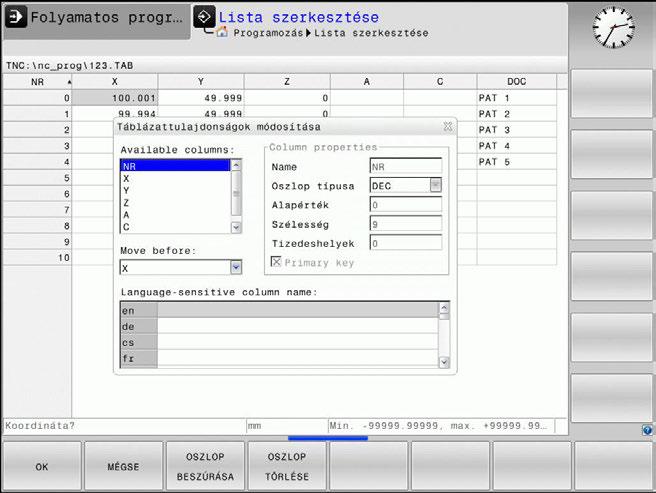
Task: Click the Y column header
Action: point(201,82)
